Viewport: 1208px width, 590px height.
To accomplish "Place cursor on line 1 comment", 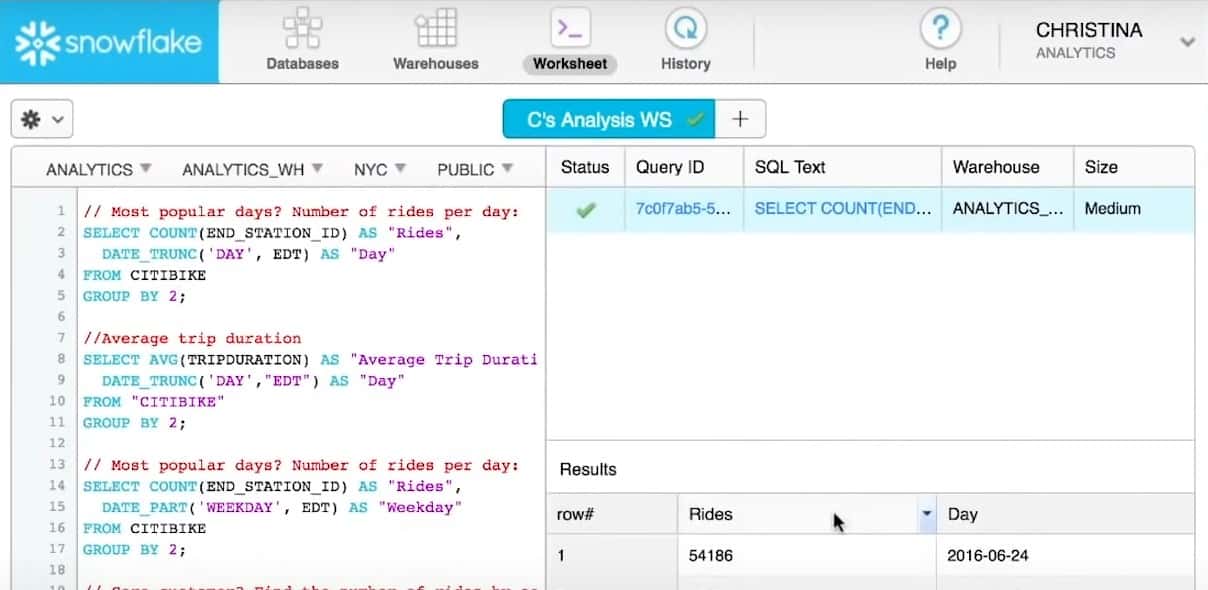I will [301, 211].
